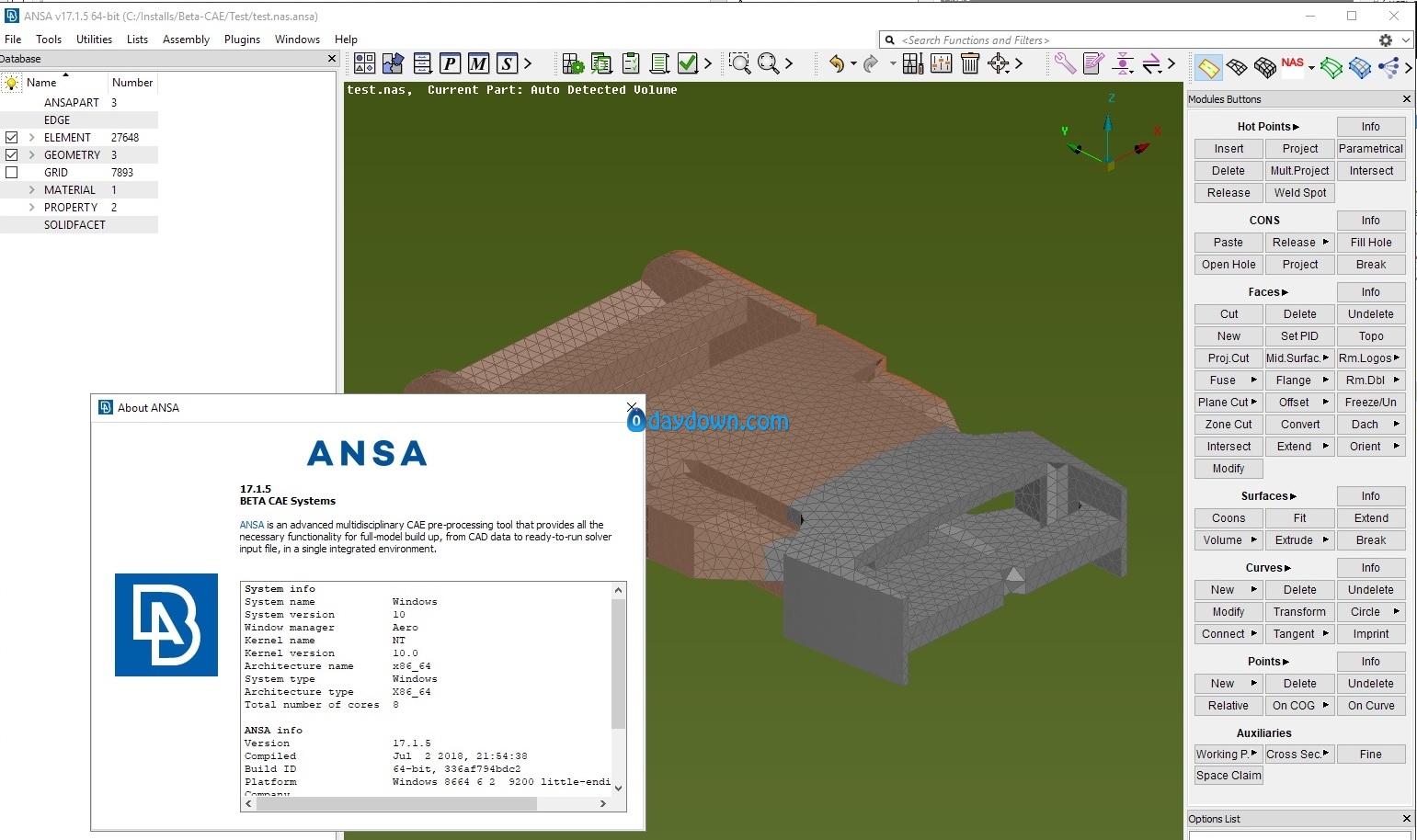Open the dropdown arrow beside the NAS deck icon
1417x840 pixels.
coord(1311,68)
